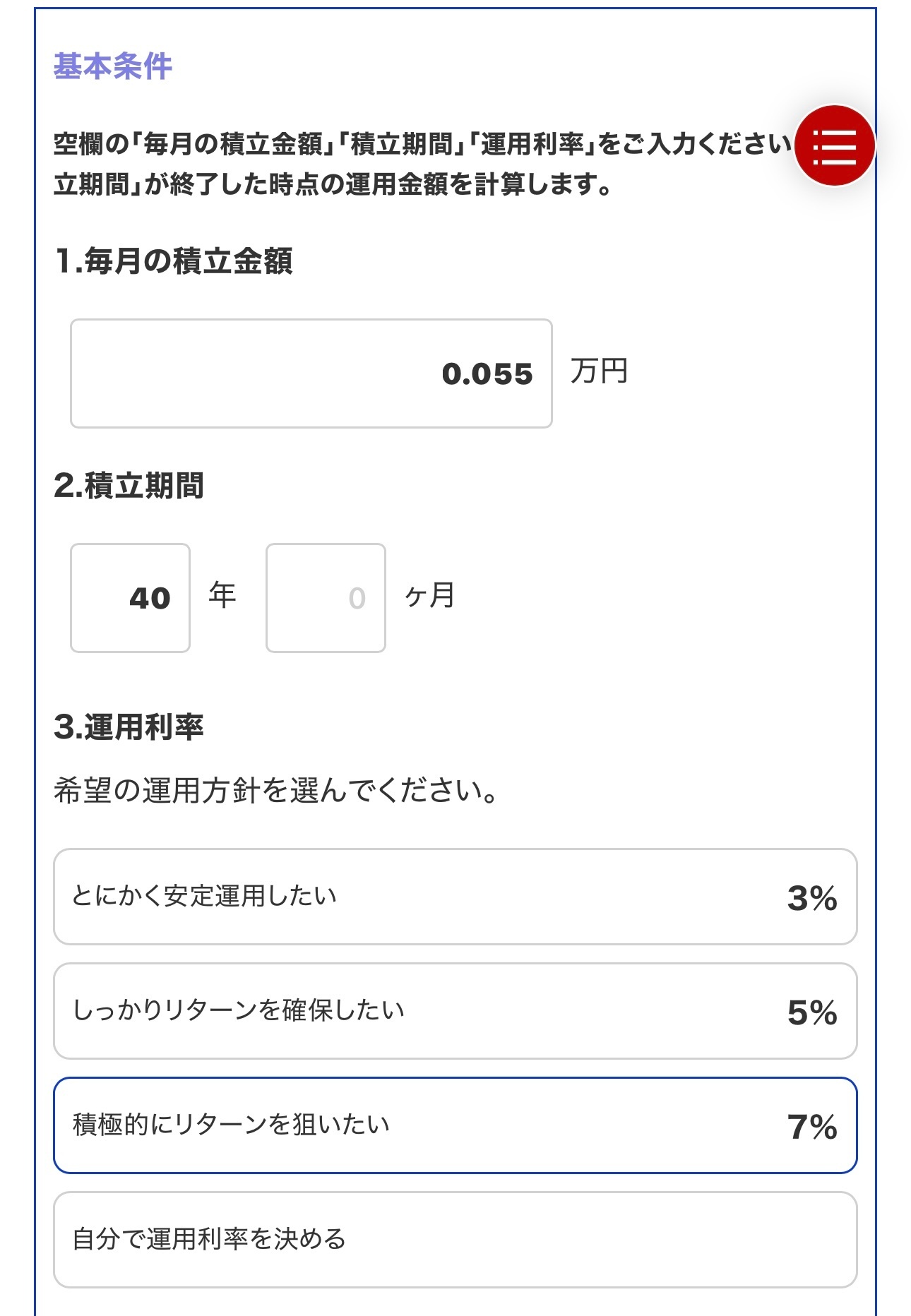This screenshot has width=911, height=1316.
Task: Click the 2.積立期間 heading
Action: 129,486
